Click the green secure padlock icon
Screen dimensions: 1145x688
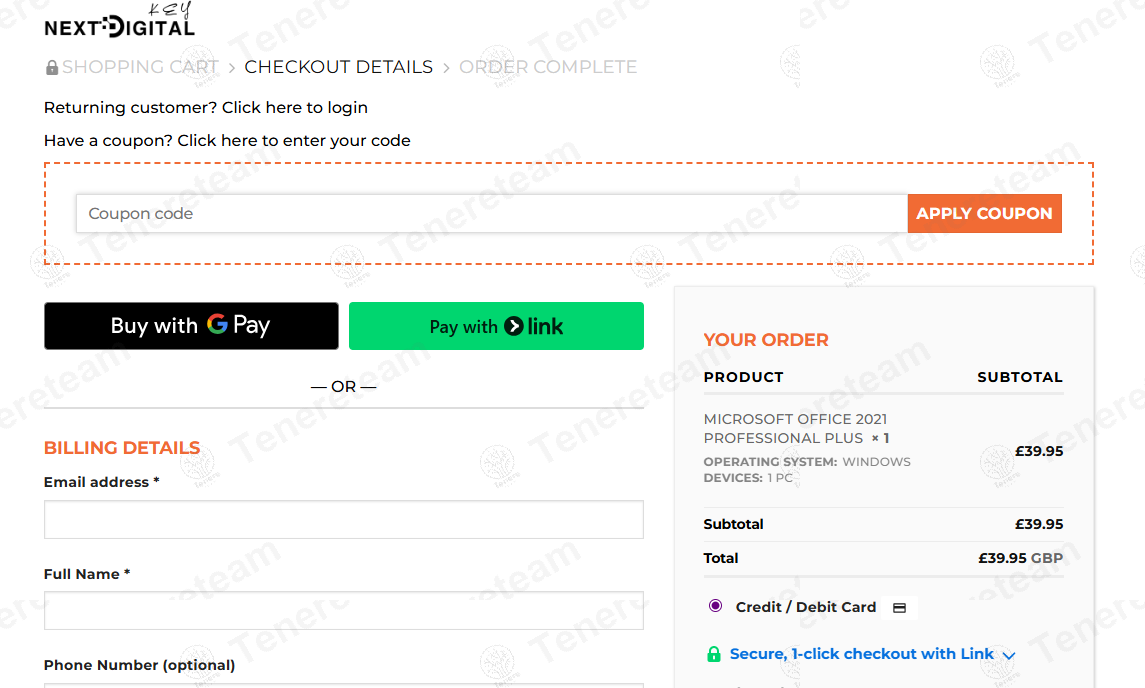click(x=713, y=655)
